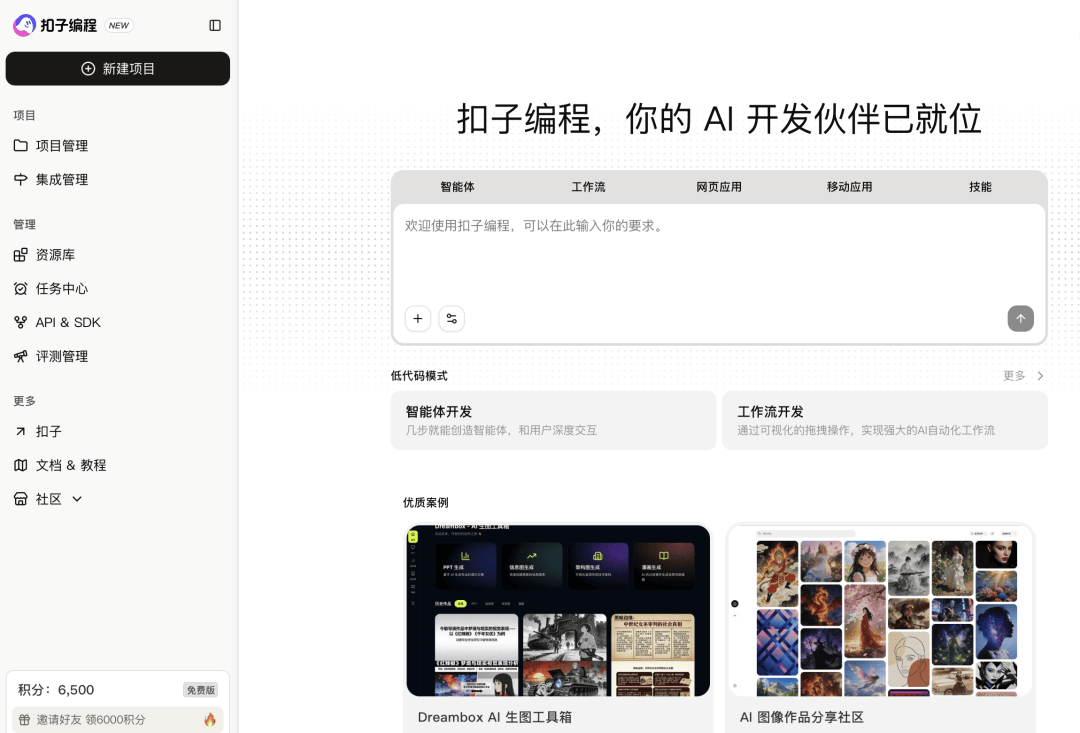Select 集成管理 in the sidebar
This screenshot has height=733, width=1080.
tap(60, 179)
